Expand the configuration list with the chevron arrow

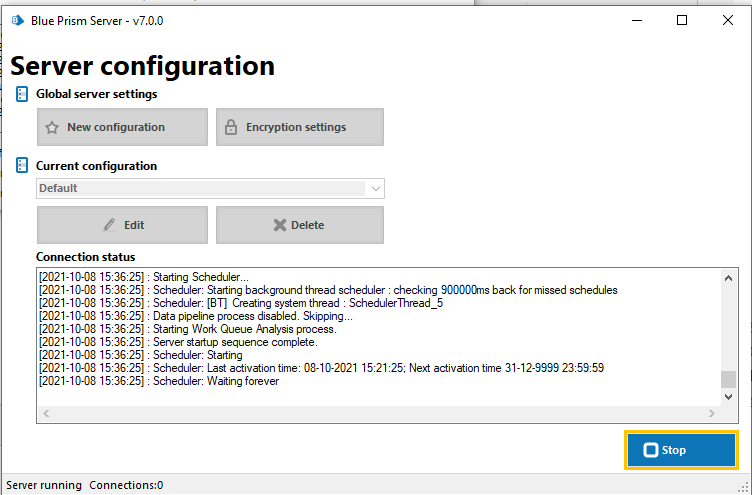(375, 188)
